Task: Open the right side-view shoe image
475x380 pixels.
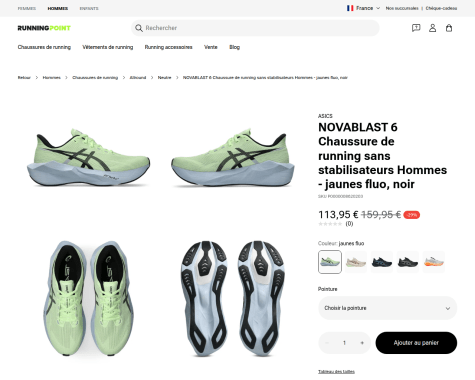Action: tap(233, 157)
